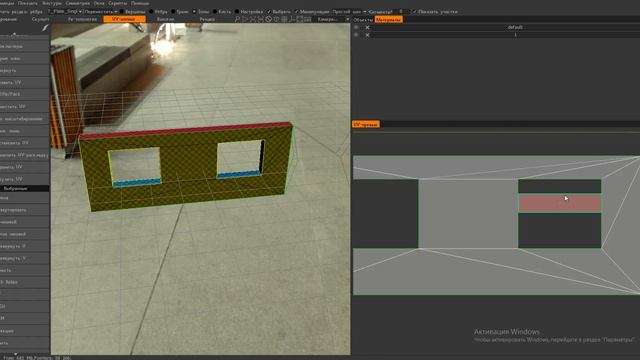Click the Pack button in left panel
640x360 pixels.
click(x=24, y=94)
